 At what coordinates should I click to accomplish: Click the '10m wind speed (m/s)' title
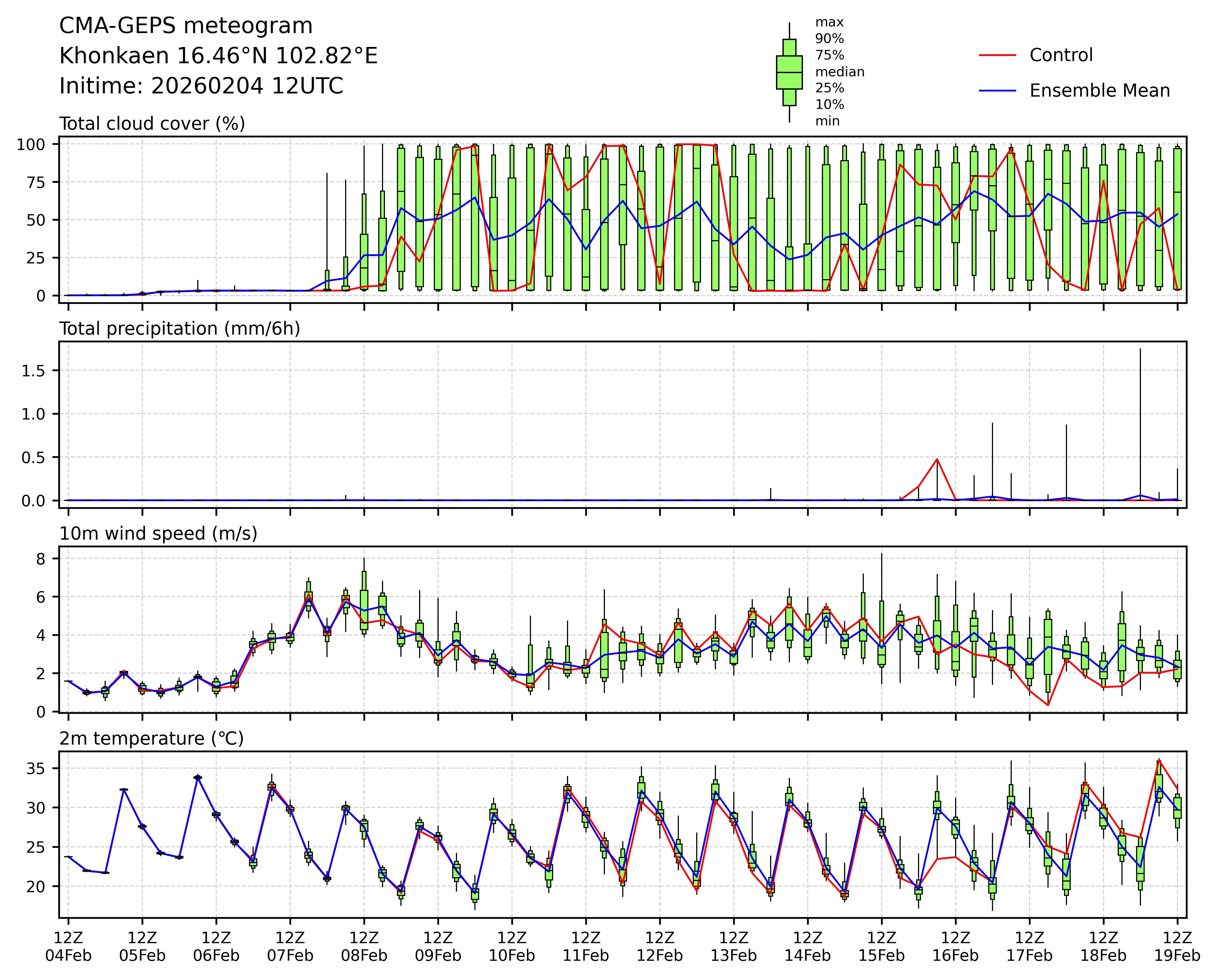click(158, 534)
